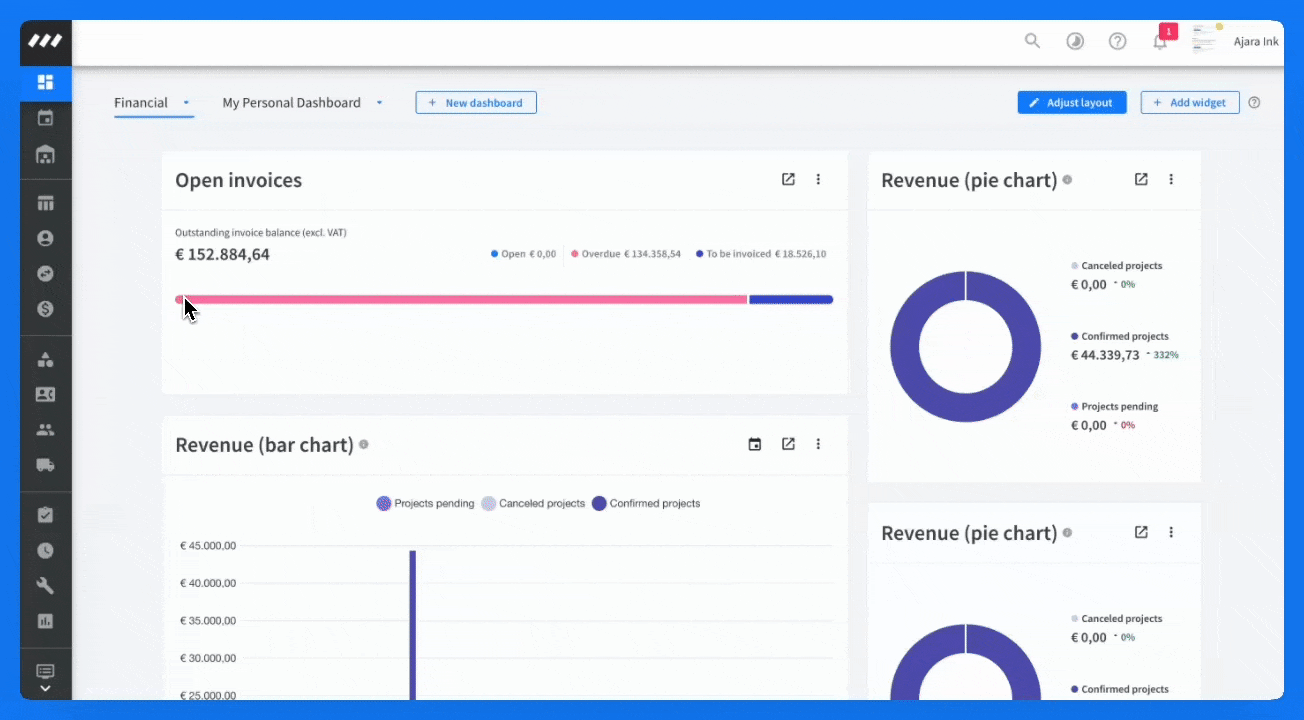
Task: Open notifications bell with badge
Action: (x=1161, y=39)
